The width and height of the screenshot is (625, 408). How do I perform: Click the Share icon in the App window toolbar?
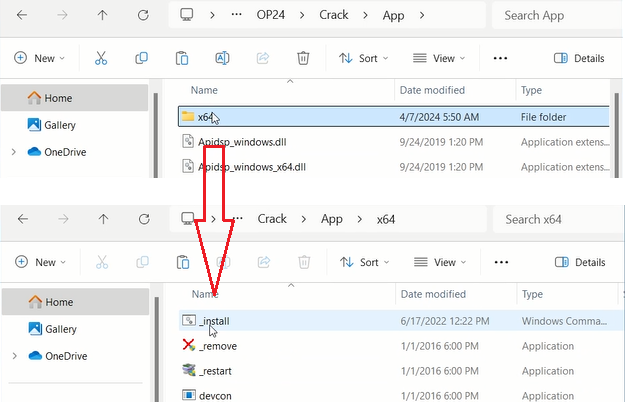[264, 58]
